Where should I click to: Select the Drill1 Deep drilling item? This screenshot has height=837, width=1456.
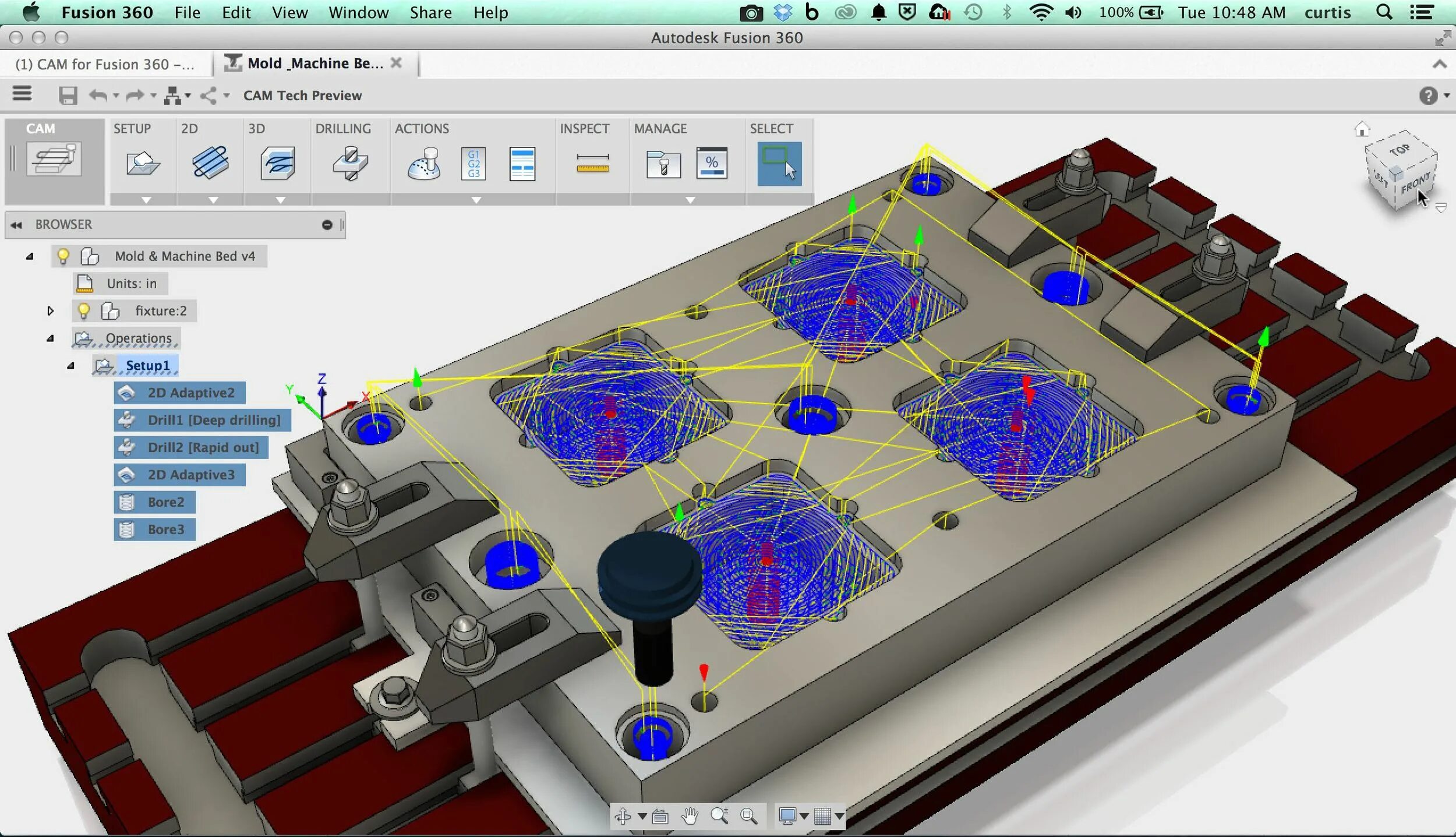214,419
